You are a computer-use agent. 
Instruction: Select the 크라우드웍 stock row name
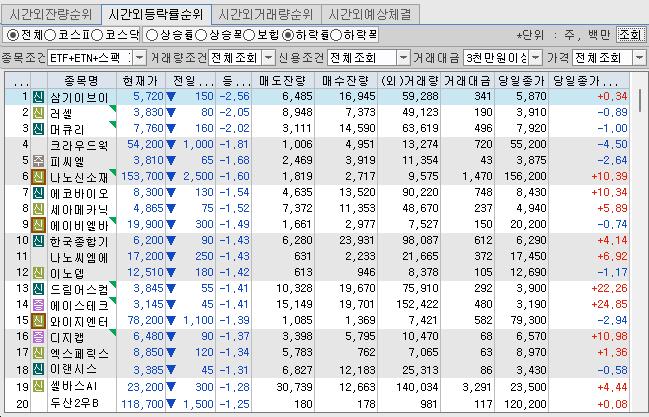coord(79,145)
